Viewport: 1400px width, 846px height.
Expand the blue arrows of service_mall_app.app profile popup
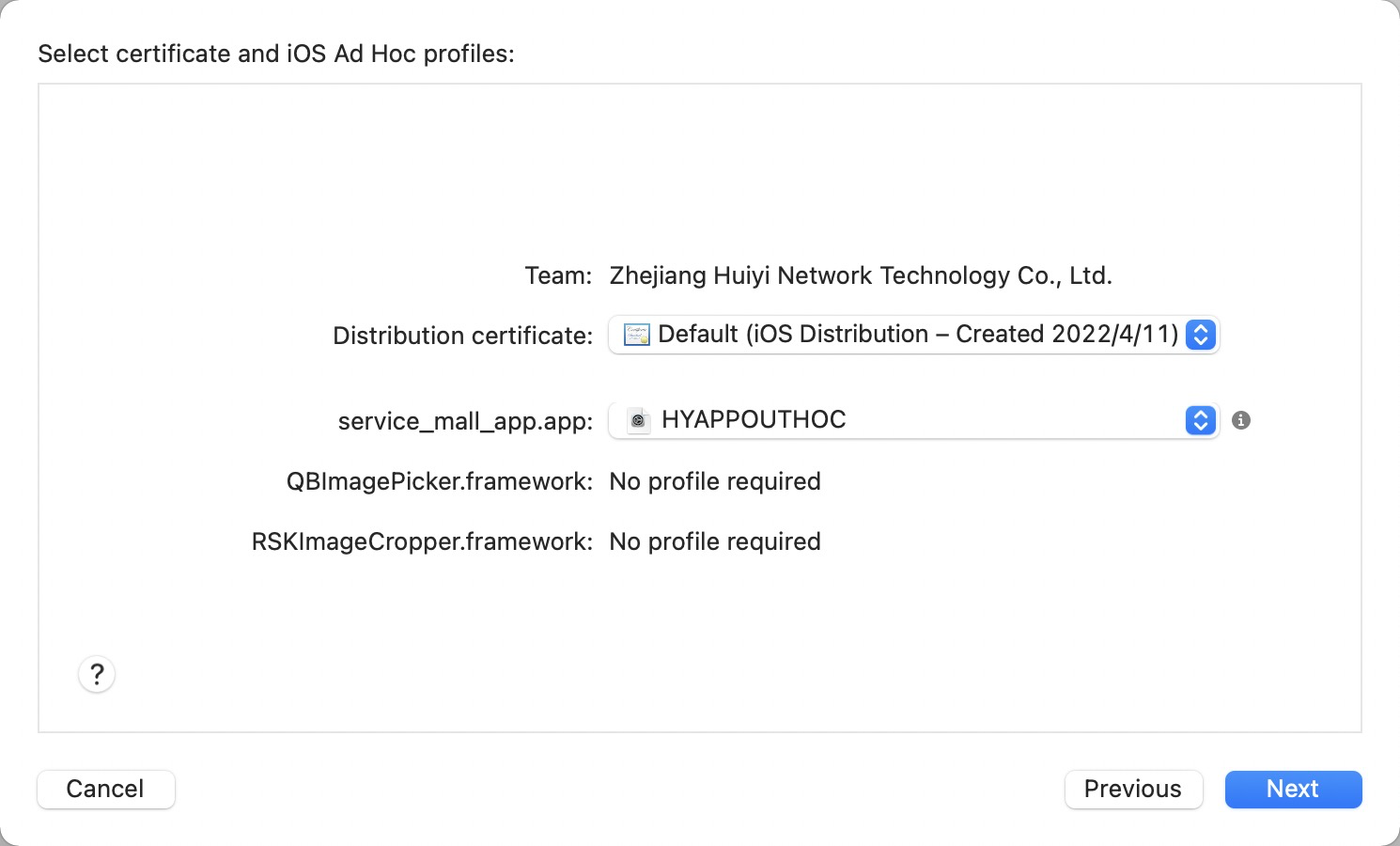point(1200,420)
